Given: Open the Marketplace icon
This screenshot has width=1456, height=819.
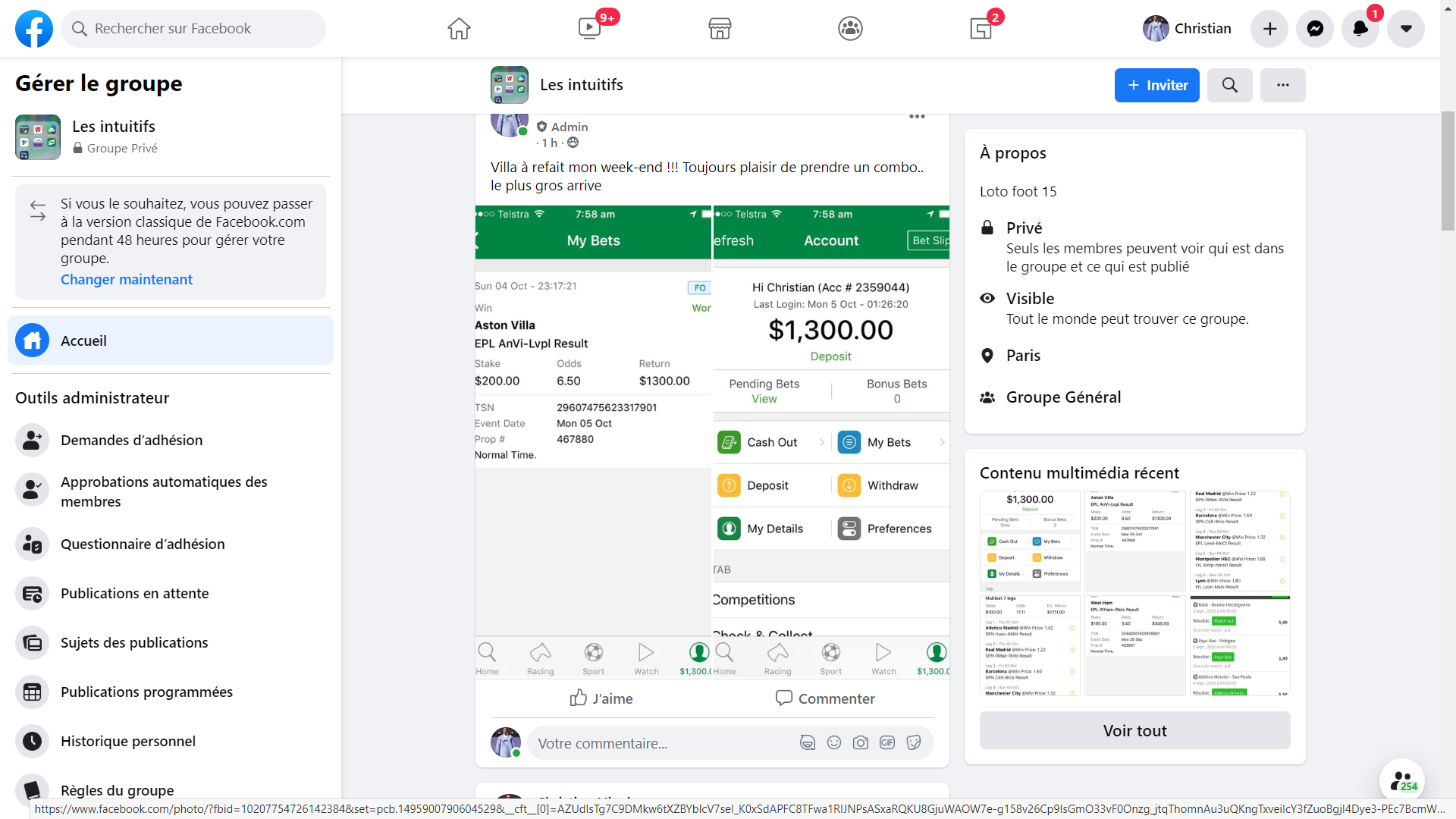Looking at the screenshot, I should tap(720, 29).
